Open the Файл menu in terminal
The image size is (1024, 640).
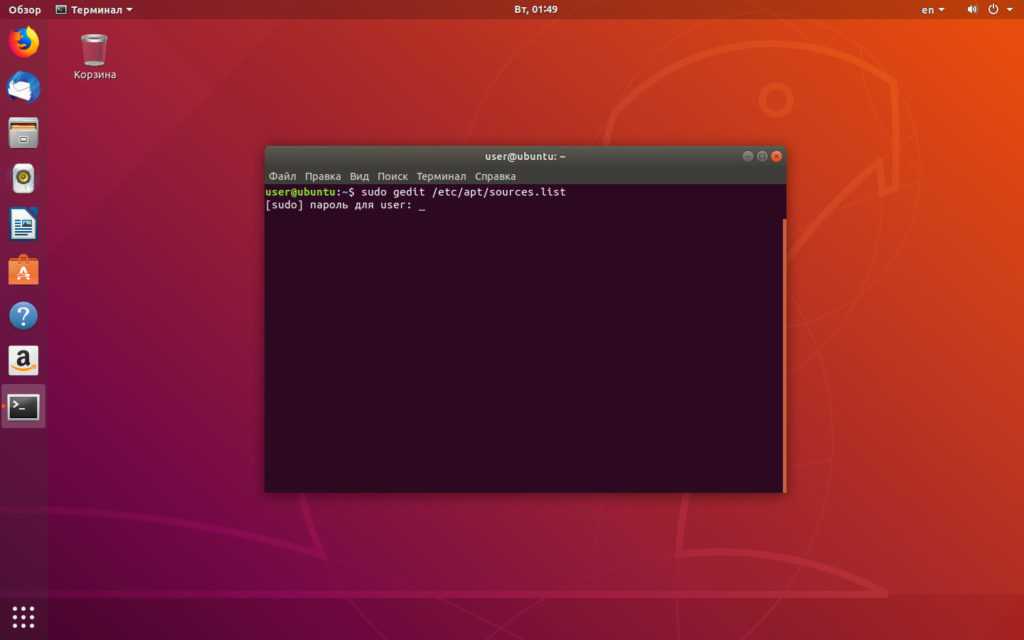[x=282, y=176]
